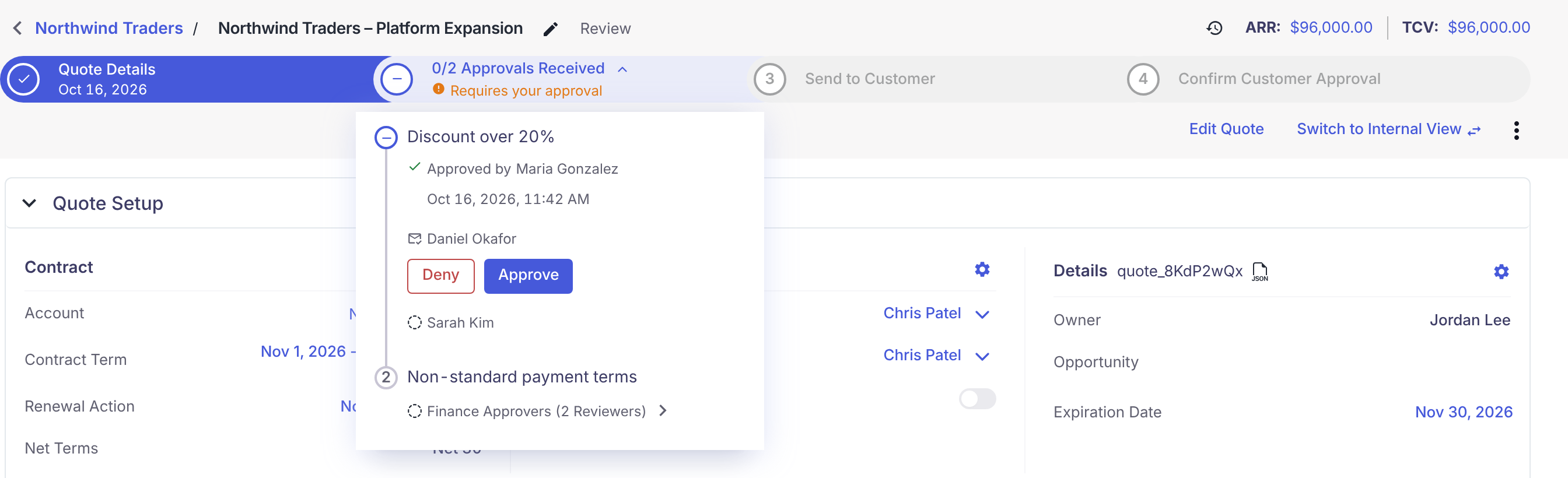
Task: Click the Edit Quote link
Action: (x=1226, y=129)
